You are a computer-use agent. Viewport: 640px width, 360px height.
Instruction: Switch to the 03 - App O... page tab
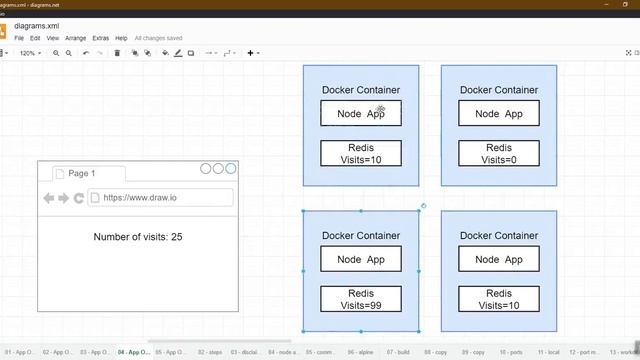(x=94, y=352)
